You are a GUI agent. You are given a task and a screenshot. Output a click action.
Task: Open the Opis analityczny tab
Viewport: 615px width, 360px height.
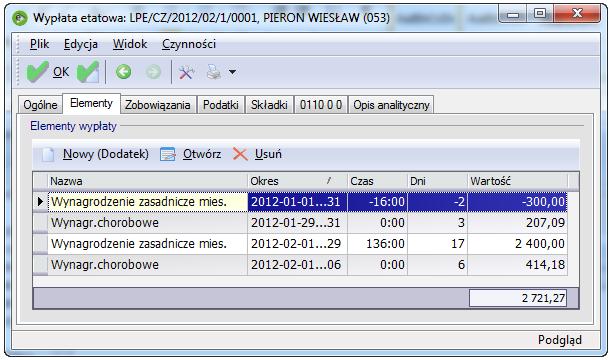pyautogui.click(x=391, y=105)
